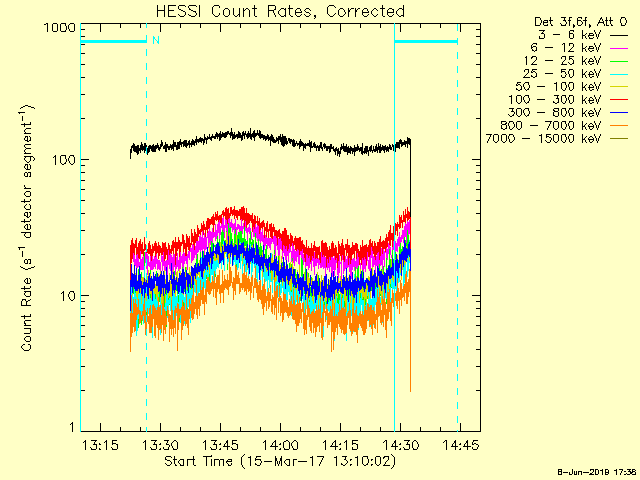This screenshot has width=640, height=480.
Task: Click the red line swatch for 100 - 300 keV
Action: (619, 100)
